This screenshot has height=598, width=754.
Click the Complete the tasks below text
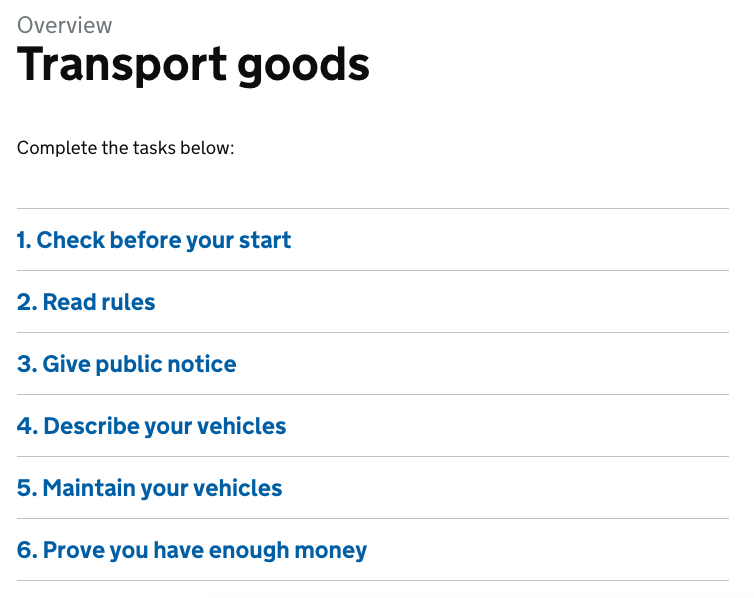(126, 148)
